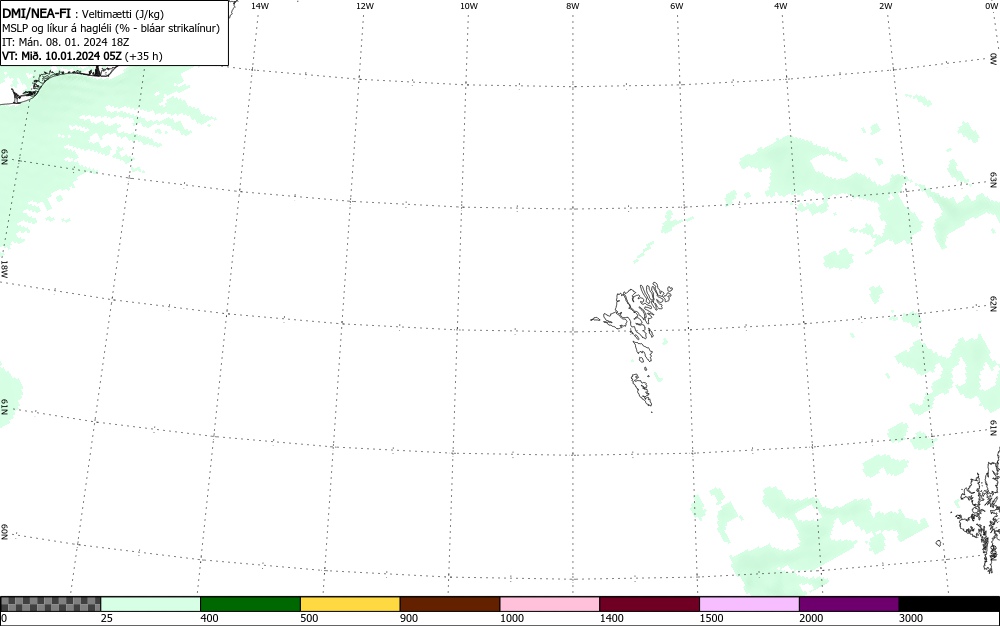The height and width of the screenshot is (626, 1000).
Task: Click the 6W longitude label
Action: click(677, 6)
